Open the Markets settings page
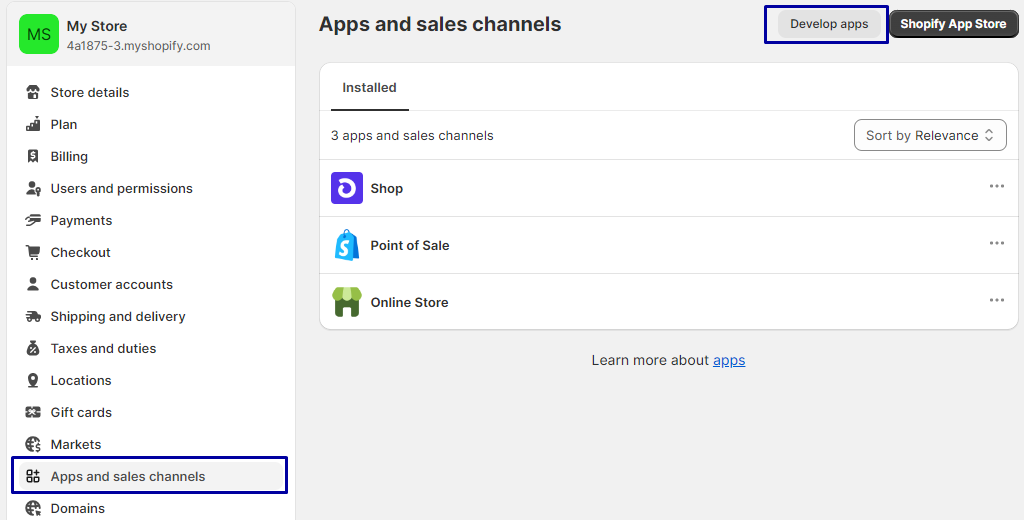 tap(76, 444)
